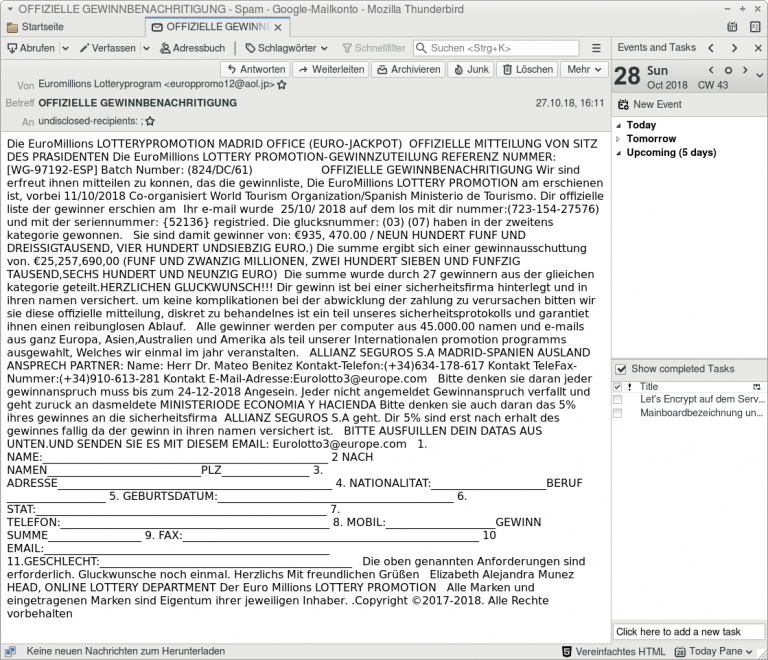Screen dimensions: 768x660
Task: Open the Abrufen dropdown arrow
Action: pos(65,48)
